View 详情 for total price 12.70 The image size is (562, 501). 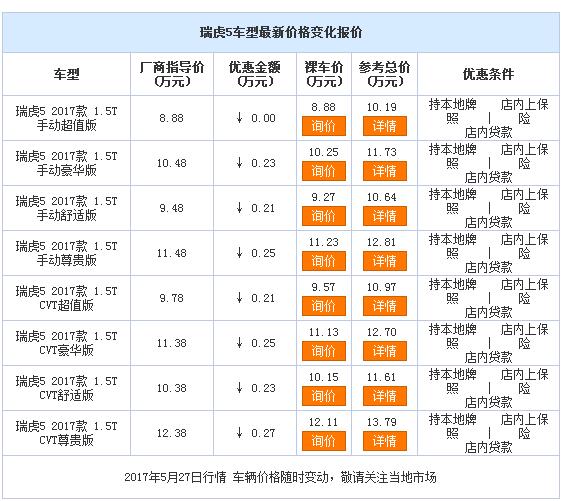[385, 351]
